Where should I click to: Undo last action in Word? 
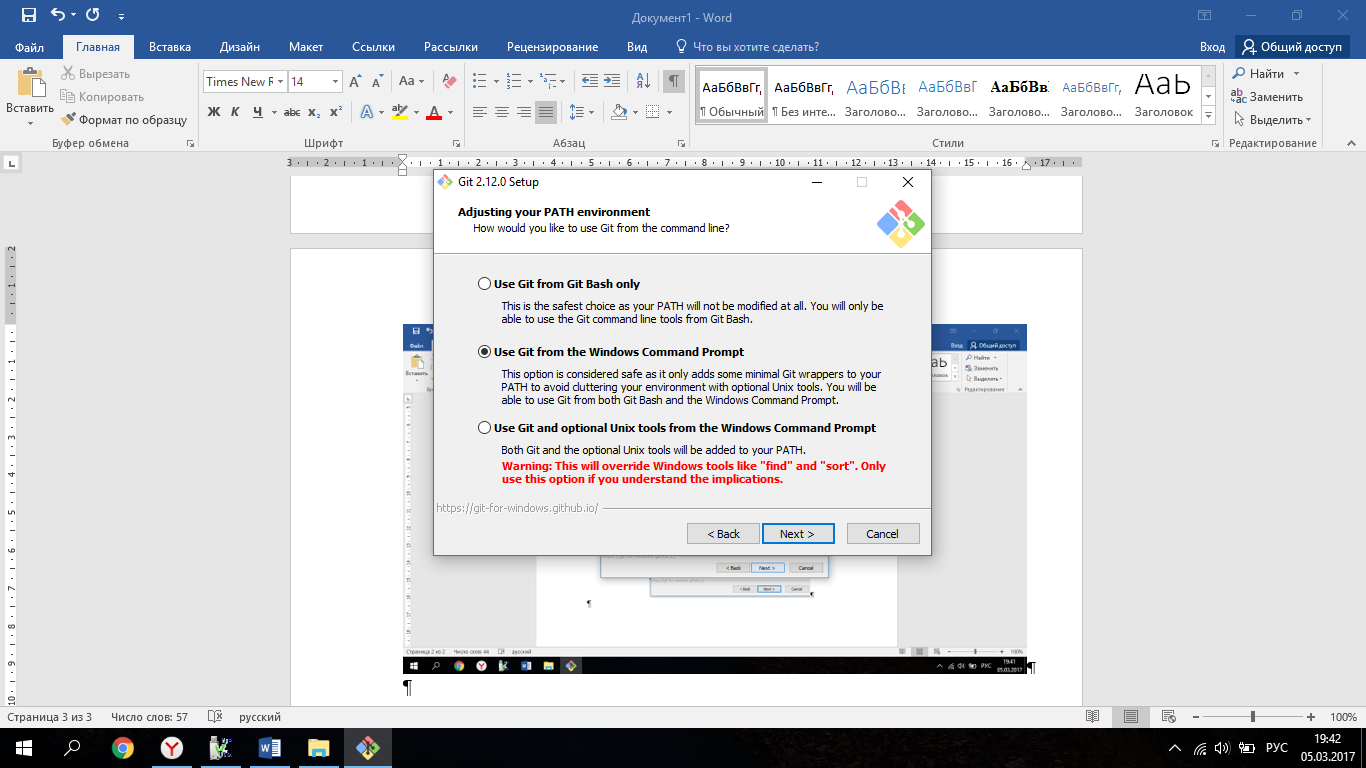click(x=58, y=16)
